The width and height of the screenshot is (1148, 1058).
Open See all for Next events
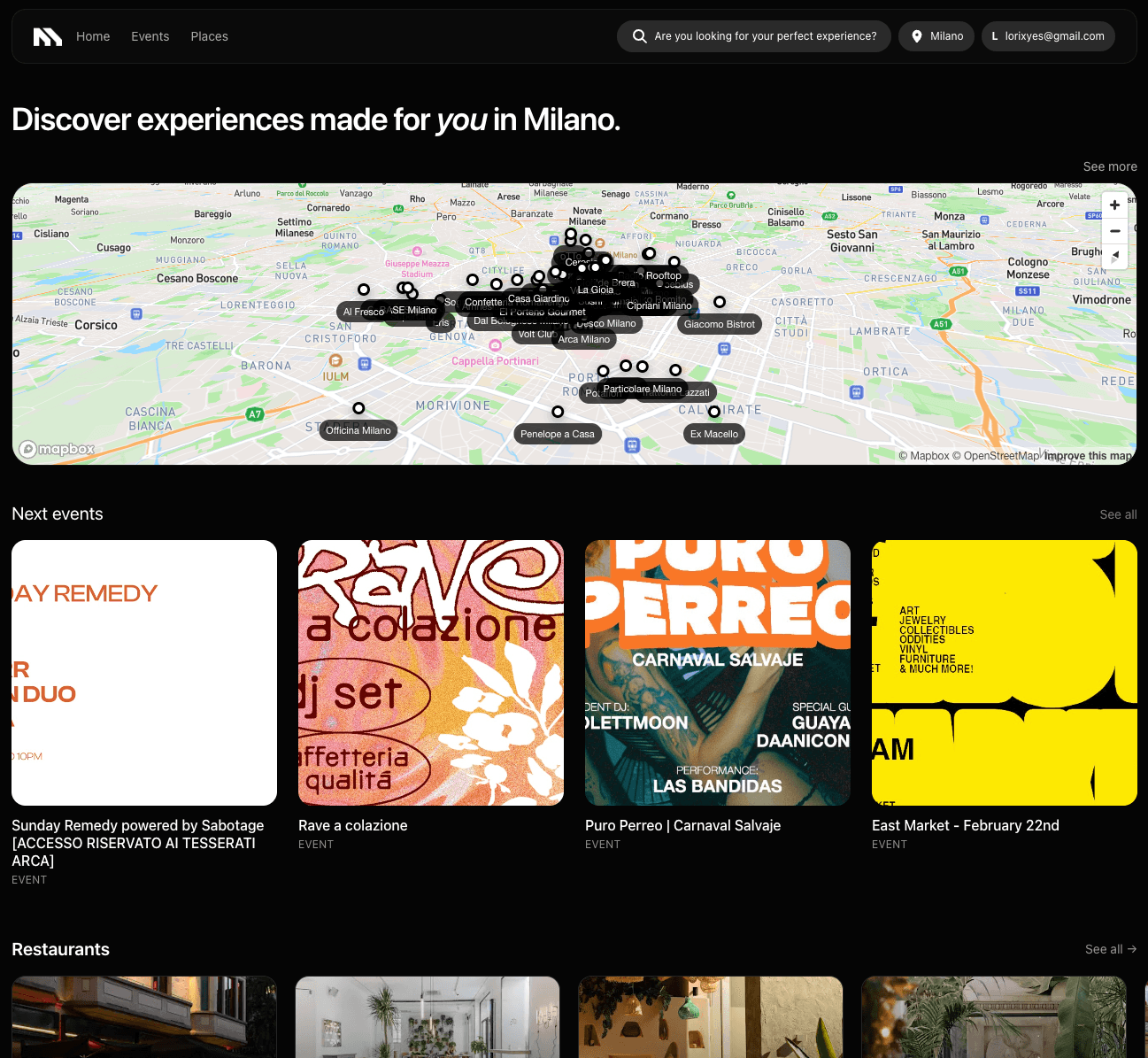(1118, 514)
